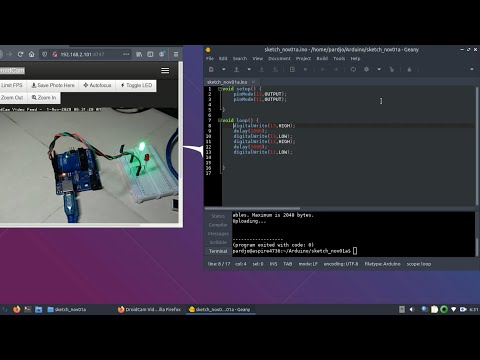Open the Document menu in Geany
The width and height of the screenshot is (480, 360).
279,58
